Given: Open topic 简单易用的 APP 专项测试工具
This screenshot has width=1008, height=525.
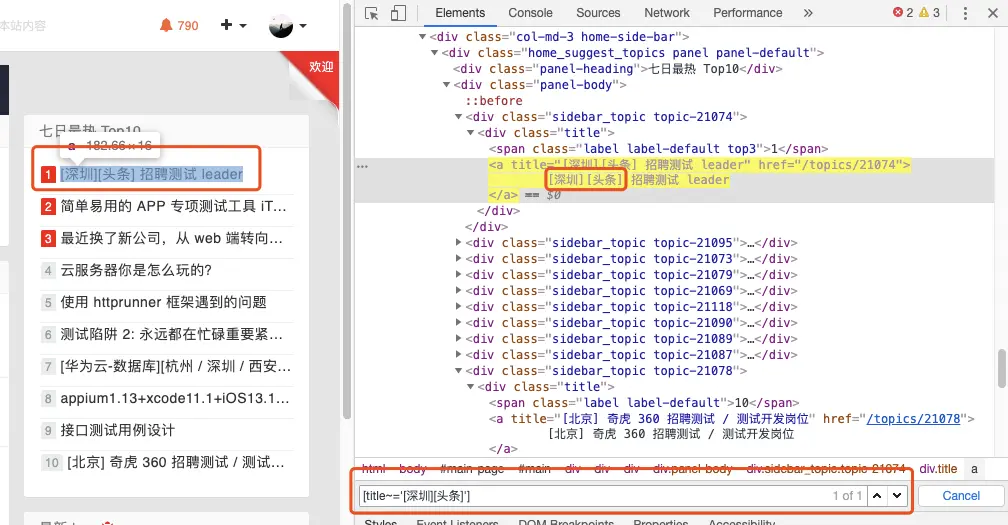Looking at the screenshot, I should 174,206.
